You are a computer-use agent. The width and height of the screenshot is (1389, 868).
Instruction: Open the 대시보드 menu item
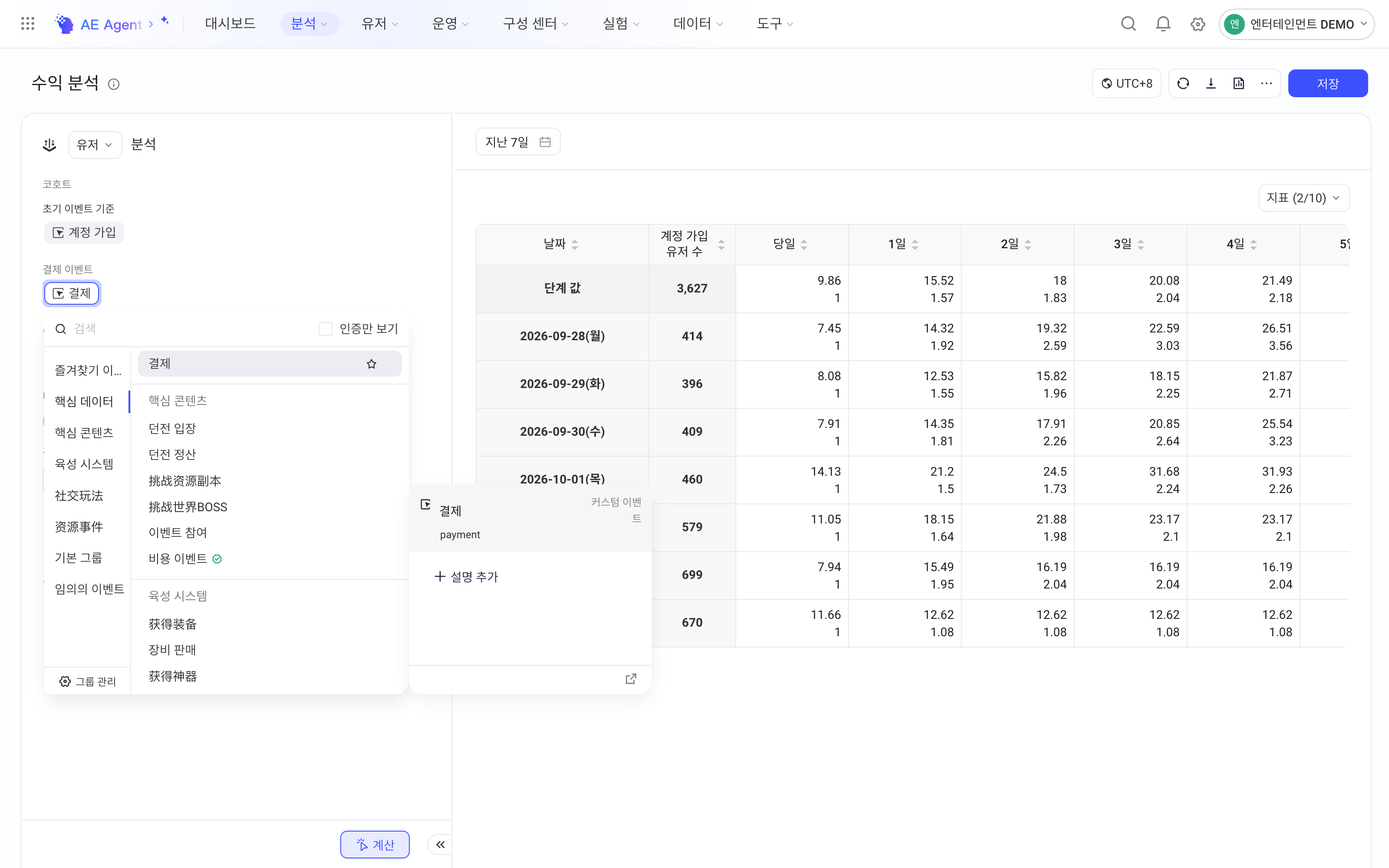pos(230,23)
